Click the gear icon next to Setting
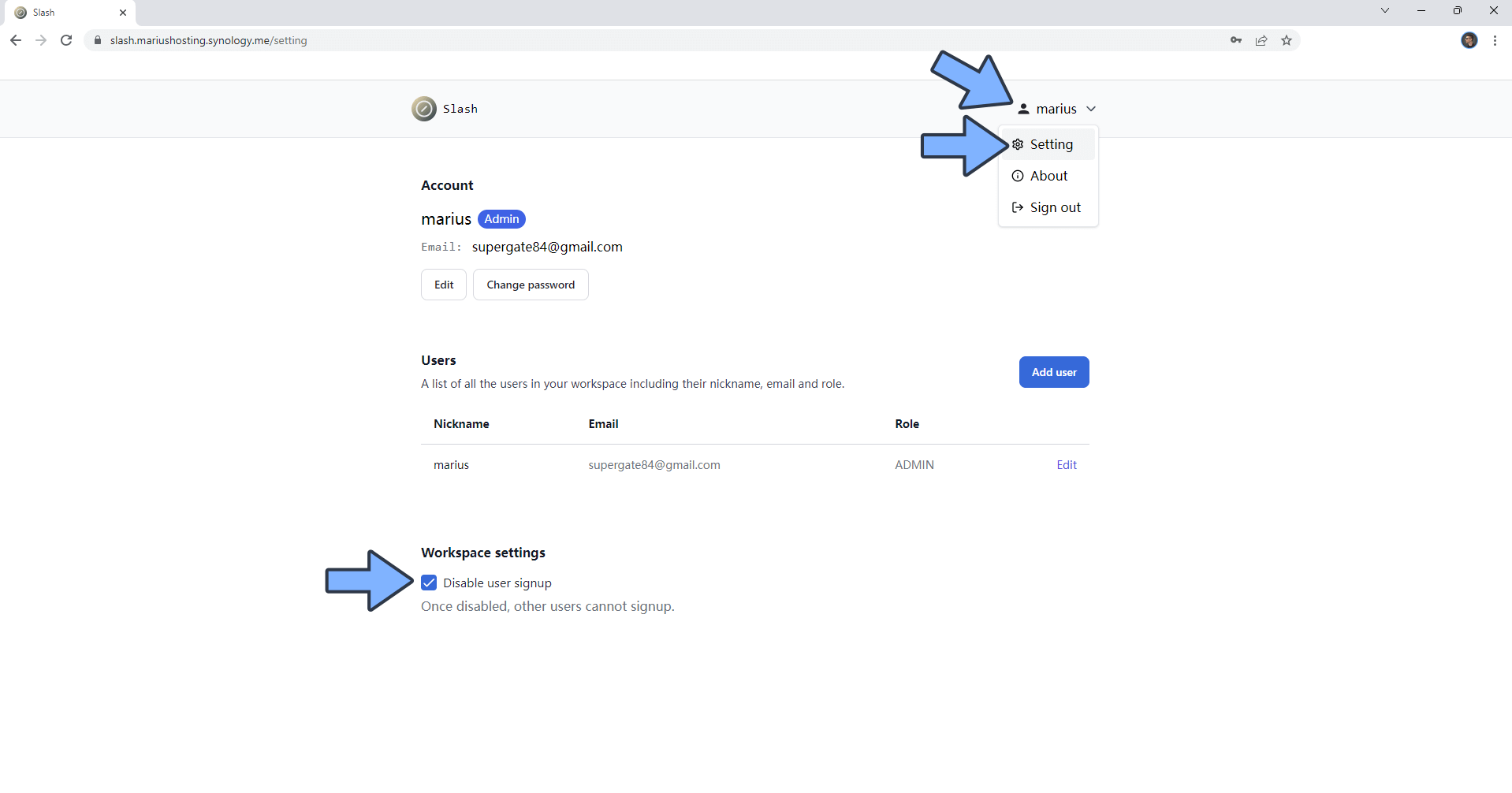1512x793 pixels. click(x=1017, y=144)
